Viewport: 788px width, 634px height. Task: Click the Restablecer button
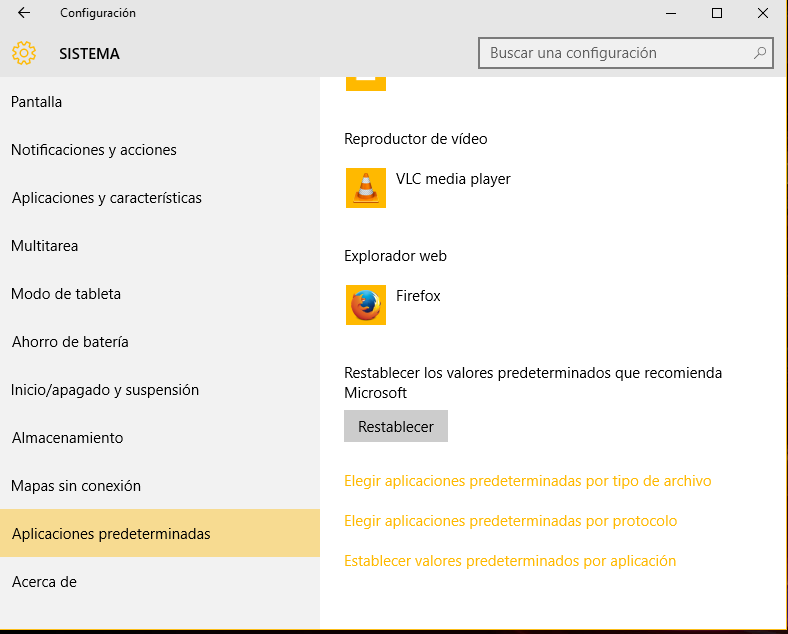396,426
